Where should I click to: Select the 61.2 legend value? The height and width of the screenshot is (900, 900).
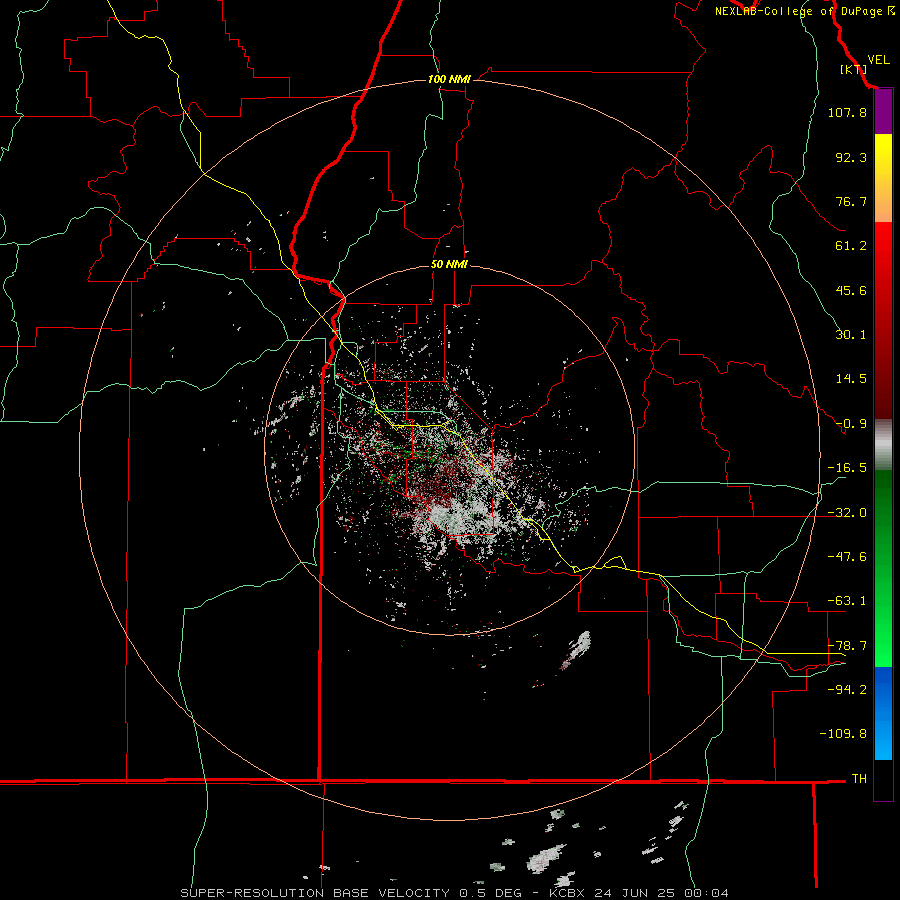[x=851, y=246]
